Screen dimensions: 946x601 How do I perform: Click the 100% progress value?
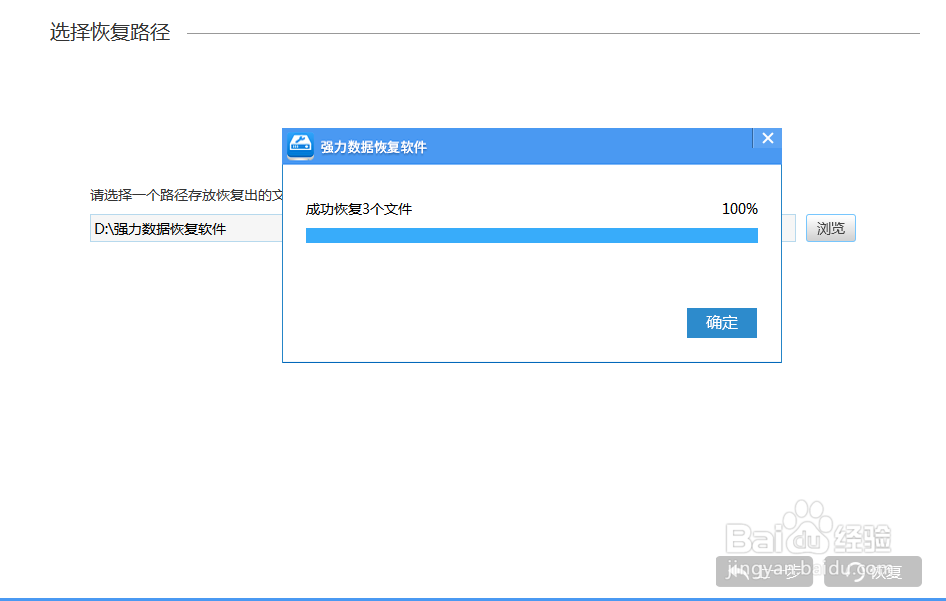tap(740, 209)
